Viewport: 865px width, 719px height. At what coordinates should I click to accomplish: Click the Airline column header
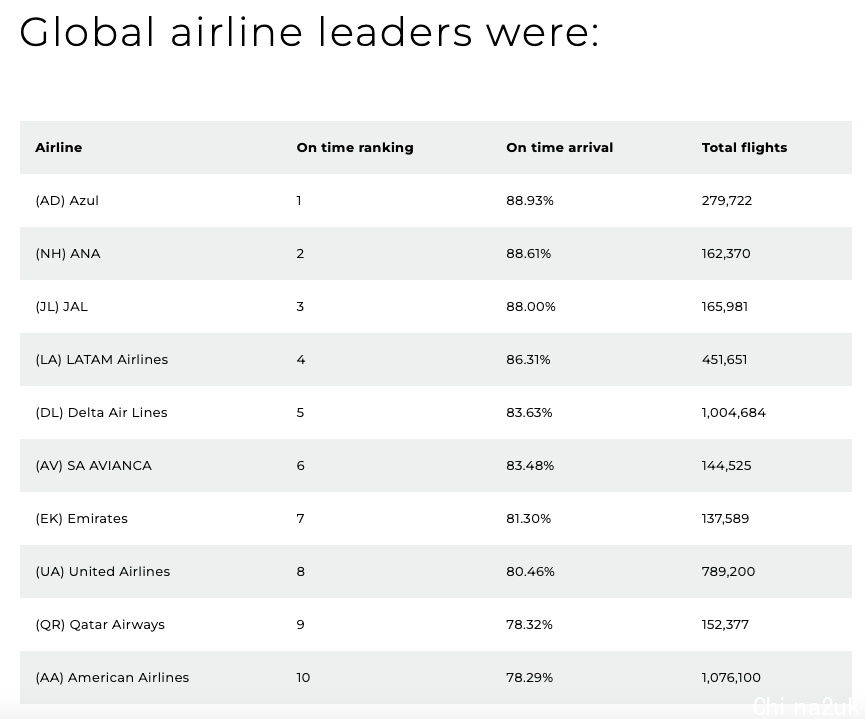coord(58,147)
